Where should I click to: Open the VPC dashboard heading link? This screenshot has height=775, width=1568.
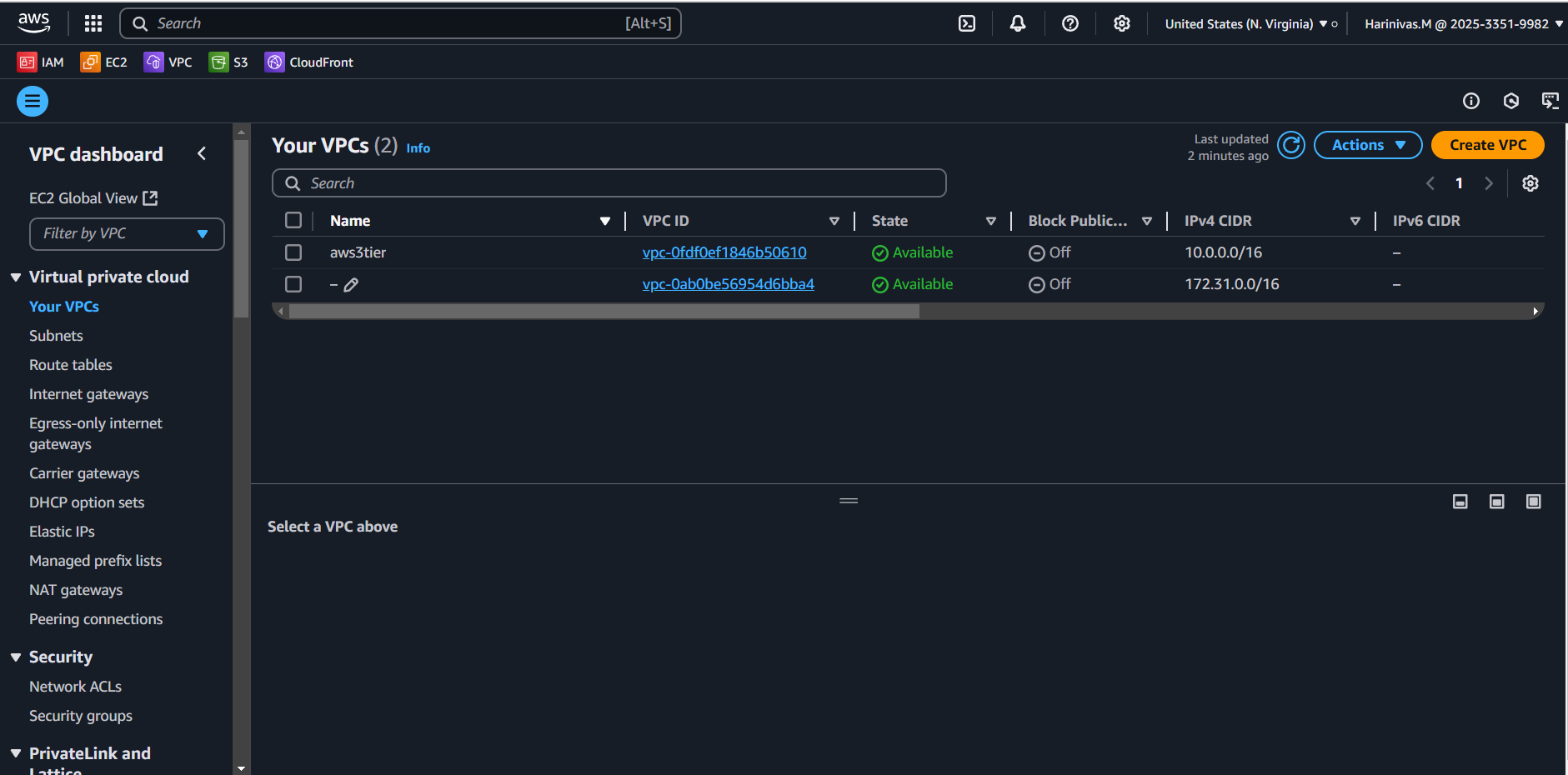(96, 154)
